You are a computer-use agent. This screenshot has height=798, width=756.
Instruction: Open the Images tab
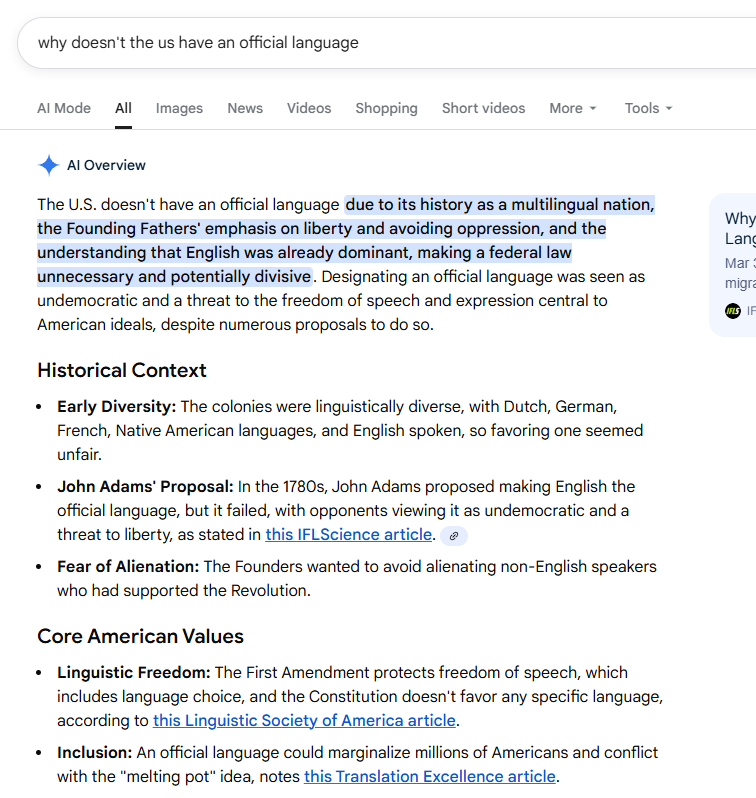click(179, 108)
